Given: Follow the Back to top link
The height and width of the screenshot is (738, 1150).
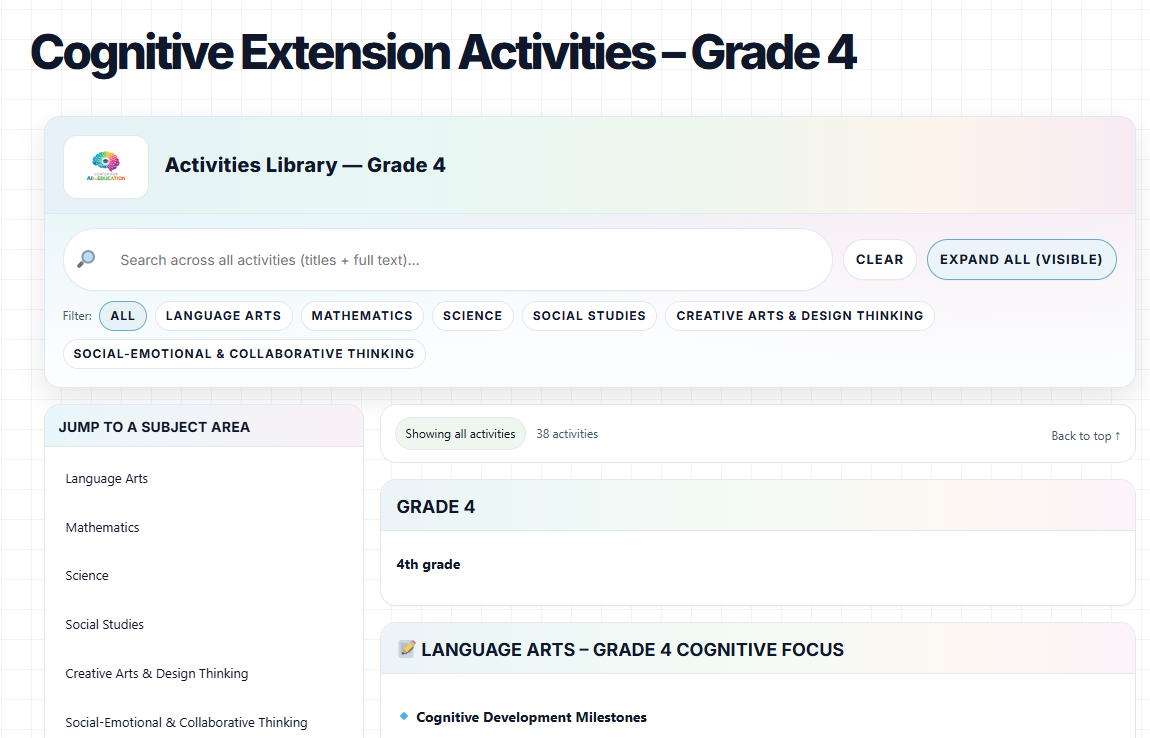Looking at the screenshot, I should coord(1085,436).
